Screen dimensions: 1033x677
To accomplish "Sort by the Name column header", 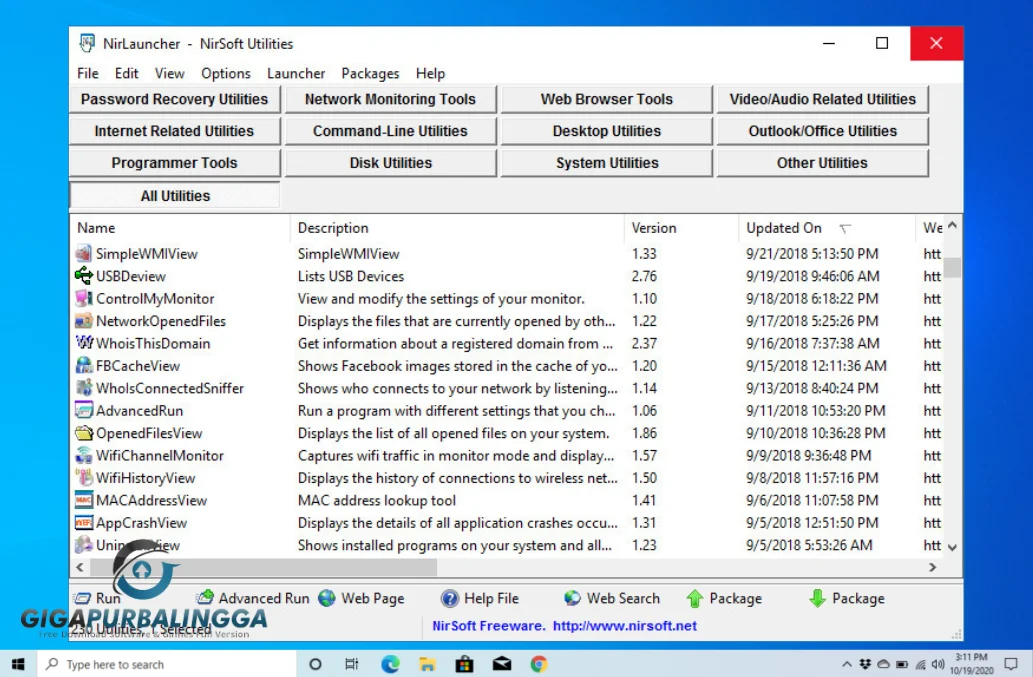I will pos(180,228).
